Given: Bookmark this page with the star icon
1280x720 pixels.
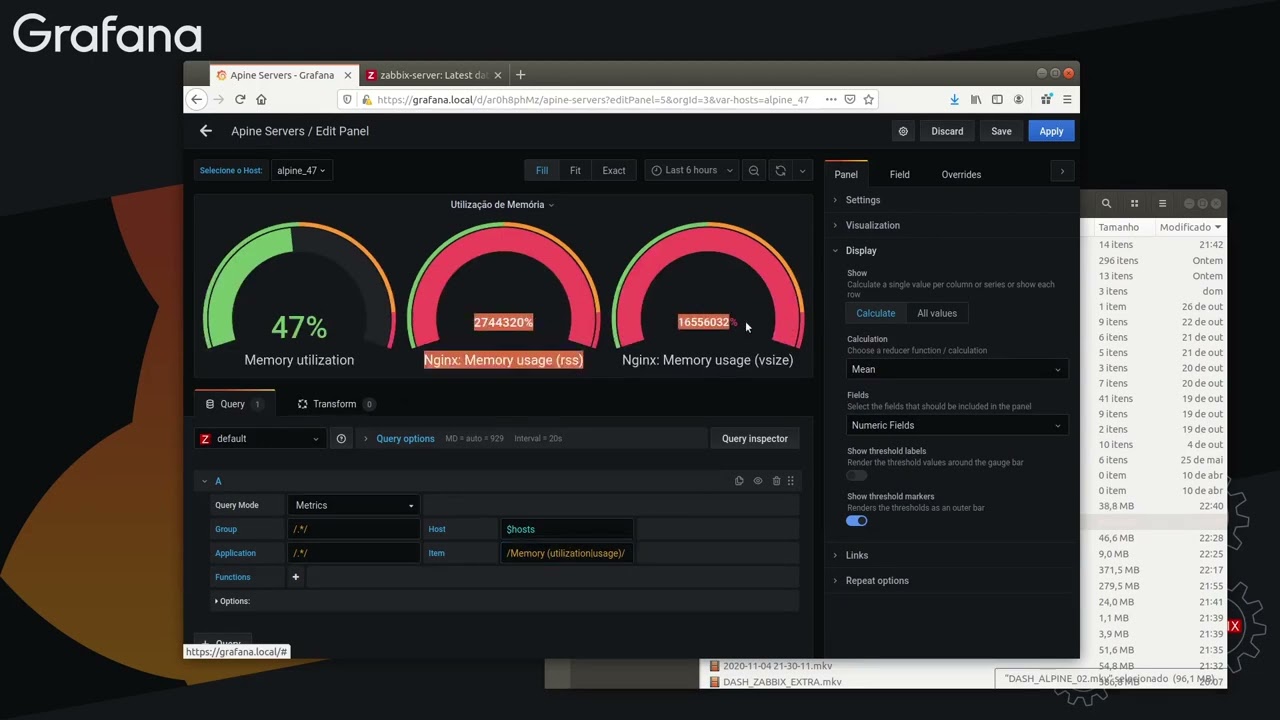Looking at the screenshot, I should tap(869, 99).
